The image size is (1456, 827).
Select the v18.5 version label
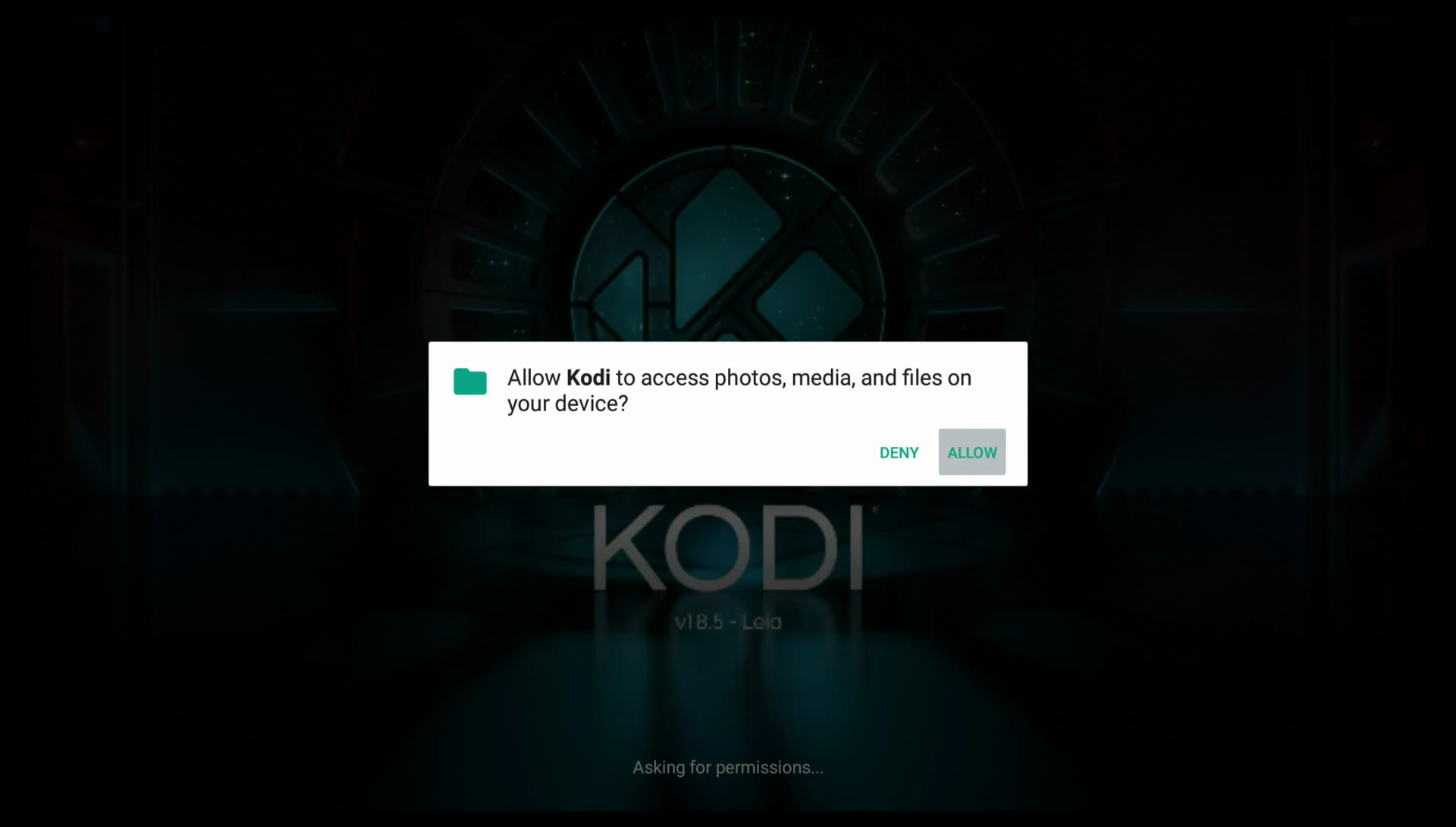point(698,622)
